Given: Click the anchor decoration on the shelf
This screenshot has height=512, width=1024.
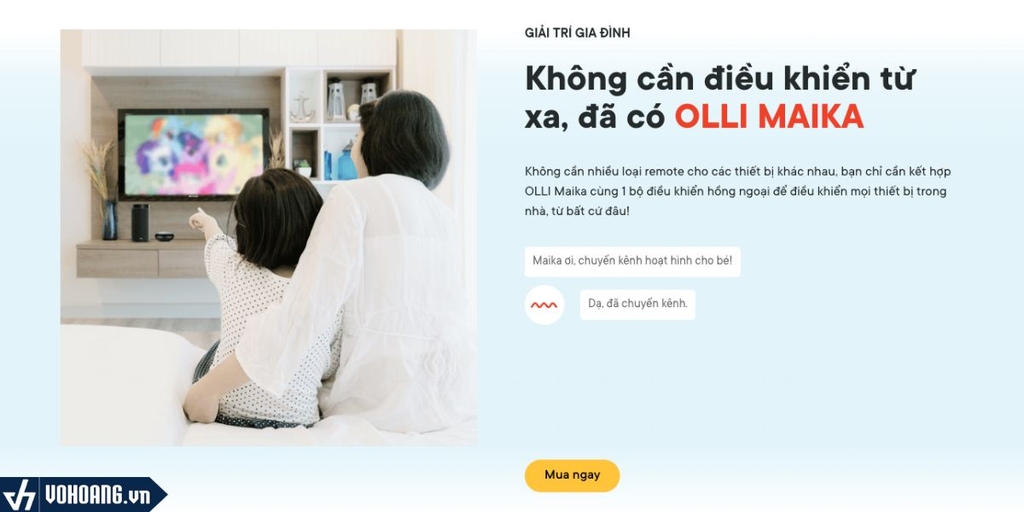Looking at the screenshot, I should click(302, 107).
